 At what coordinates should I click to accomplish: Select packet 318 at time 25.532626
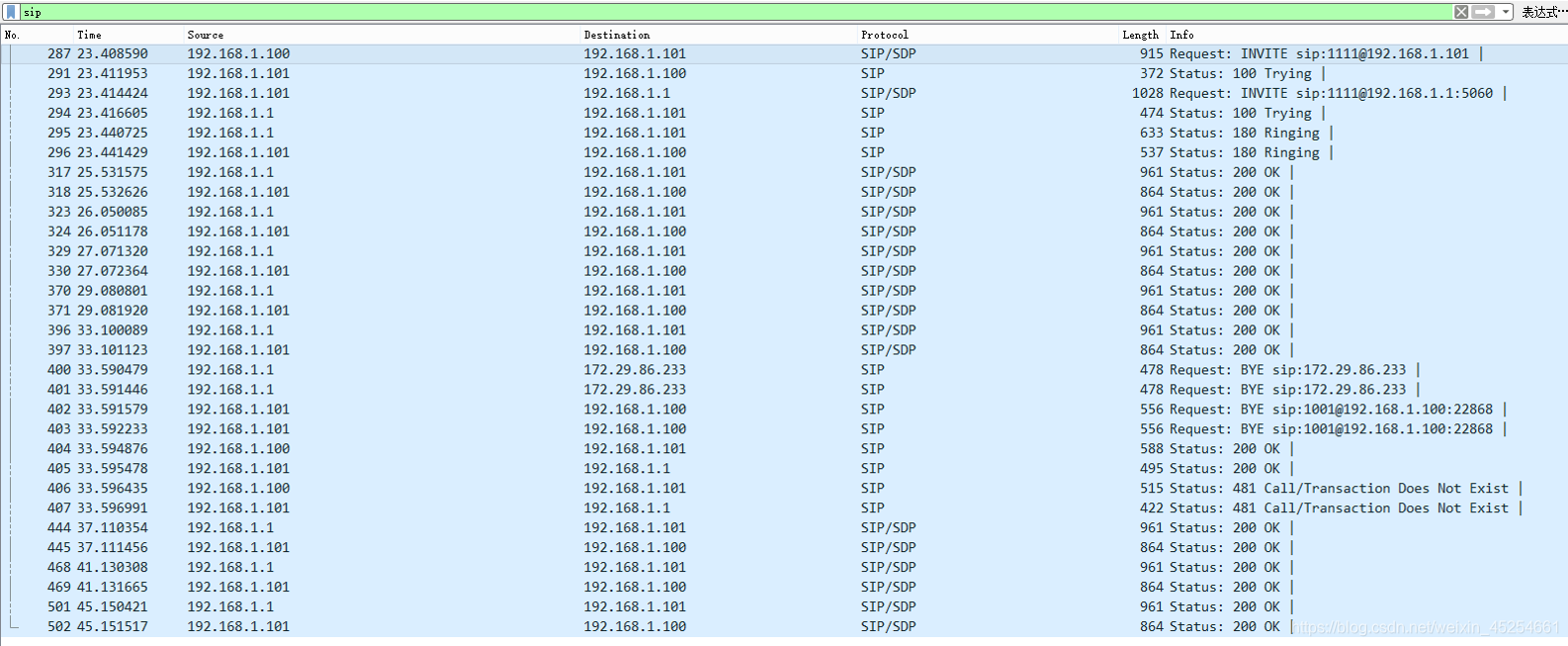coord(784,192)
